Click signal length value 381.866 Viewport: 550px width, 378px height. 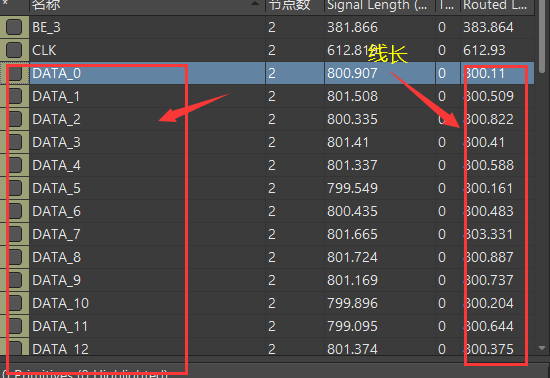pos(353,27)
